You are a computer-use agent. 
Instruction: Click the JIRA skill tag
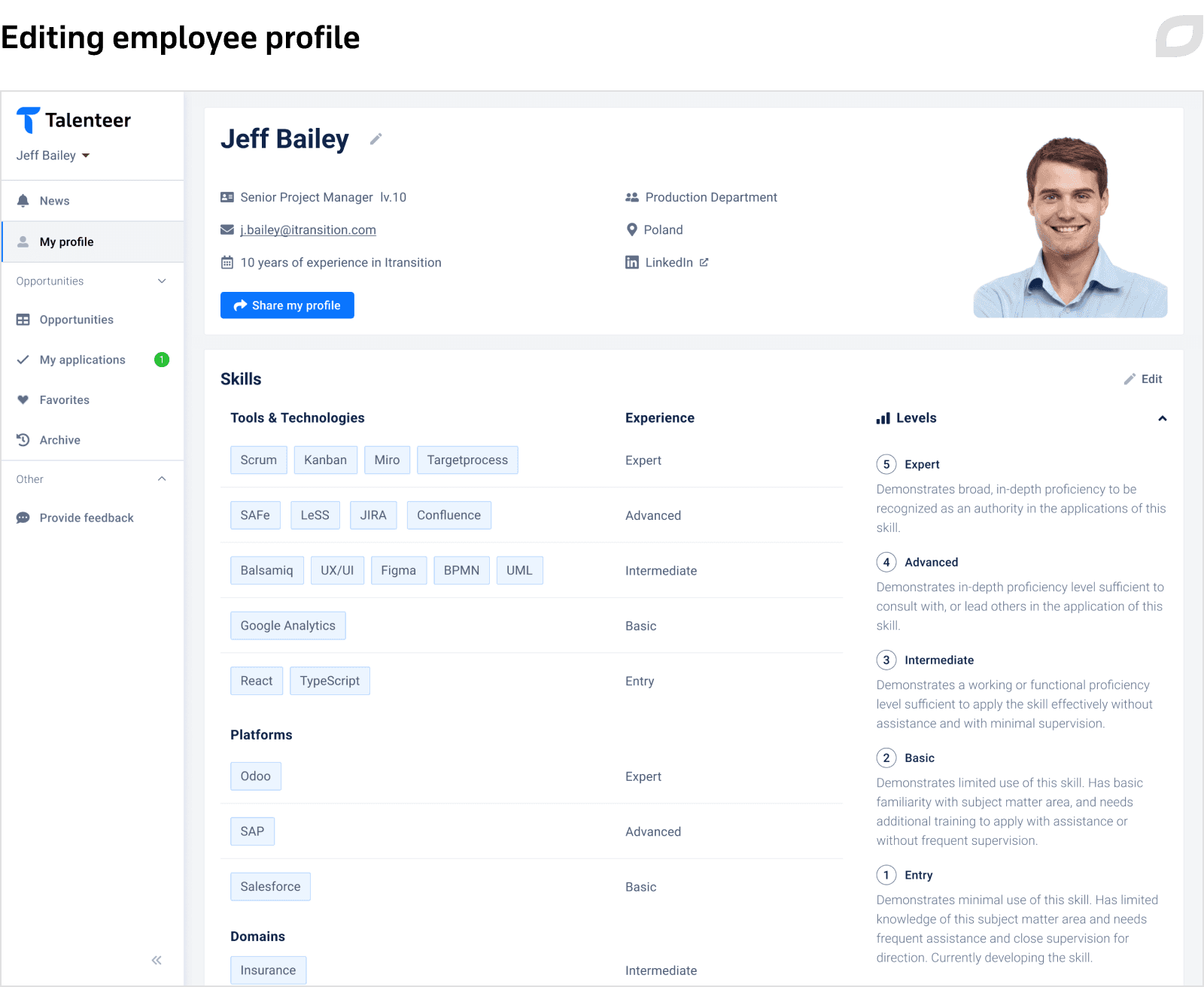(x=373, y=515)
